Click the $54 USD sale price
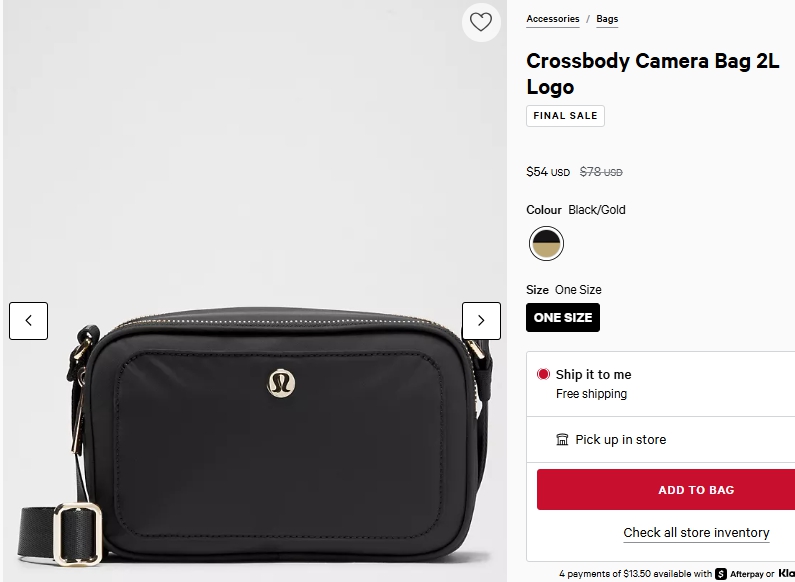The height and width of the screenshot is (582, 795). (548, 172)
